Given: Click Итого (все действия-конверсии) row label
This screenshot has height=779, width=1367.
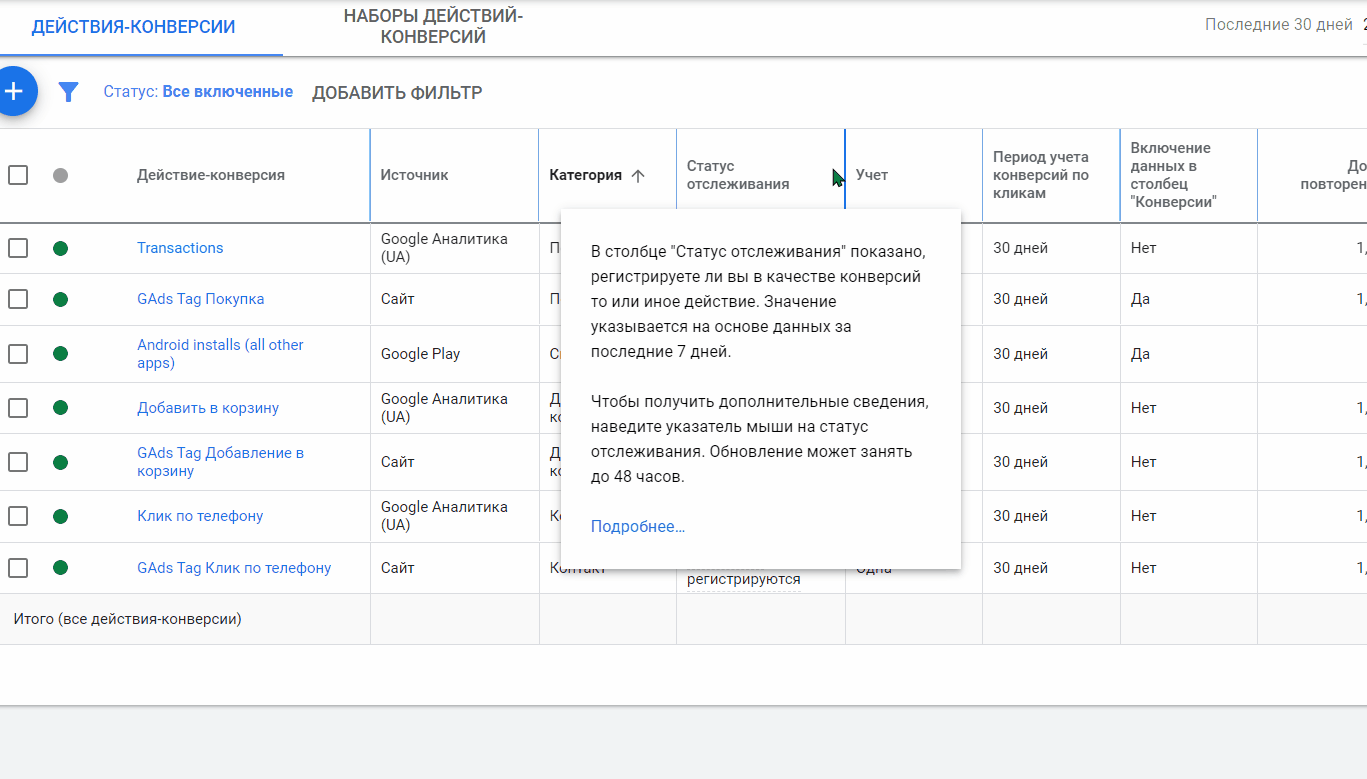Looking at the screenshot, I should 127,619.
